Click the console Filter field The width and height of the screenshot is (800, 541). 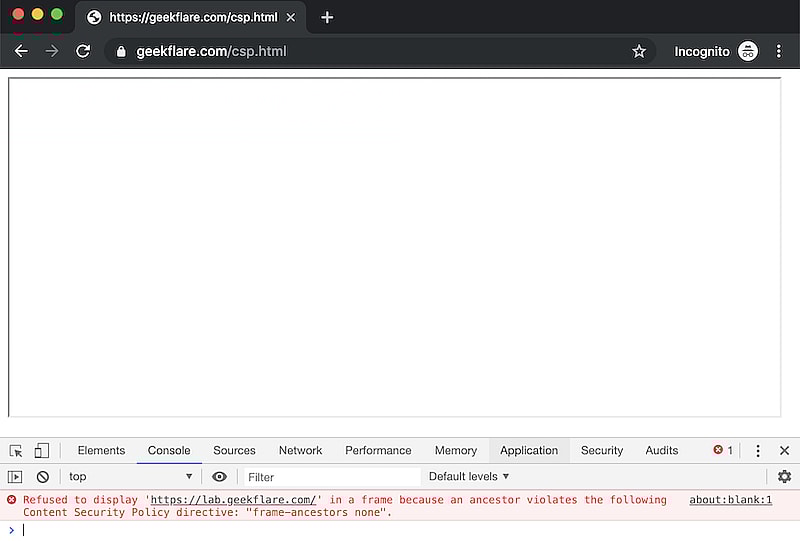(x=332, y=477)
